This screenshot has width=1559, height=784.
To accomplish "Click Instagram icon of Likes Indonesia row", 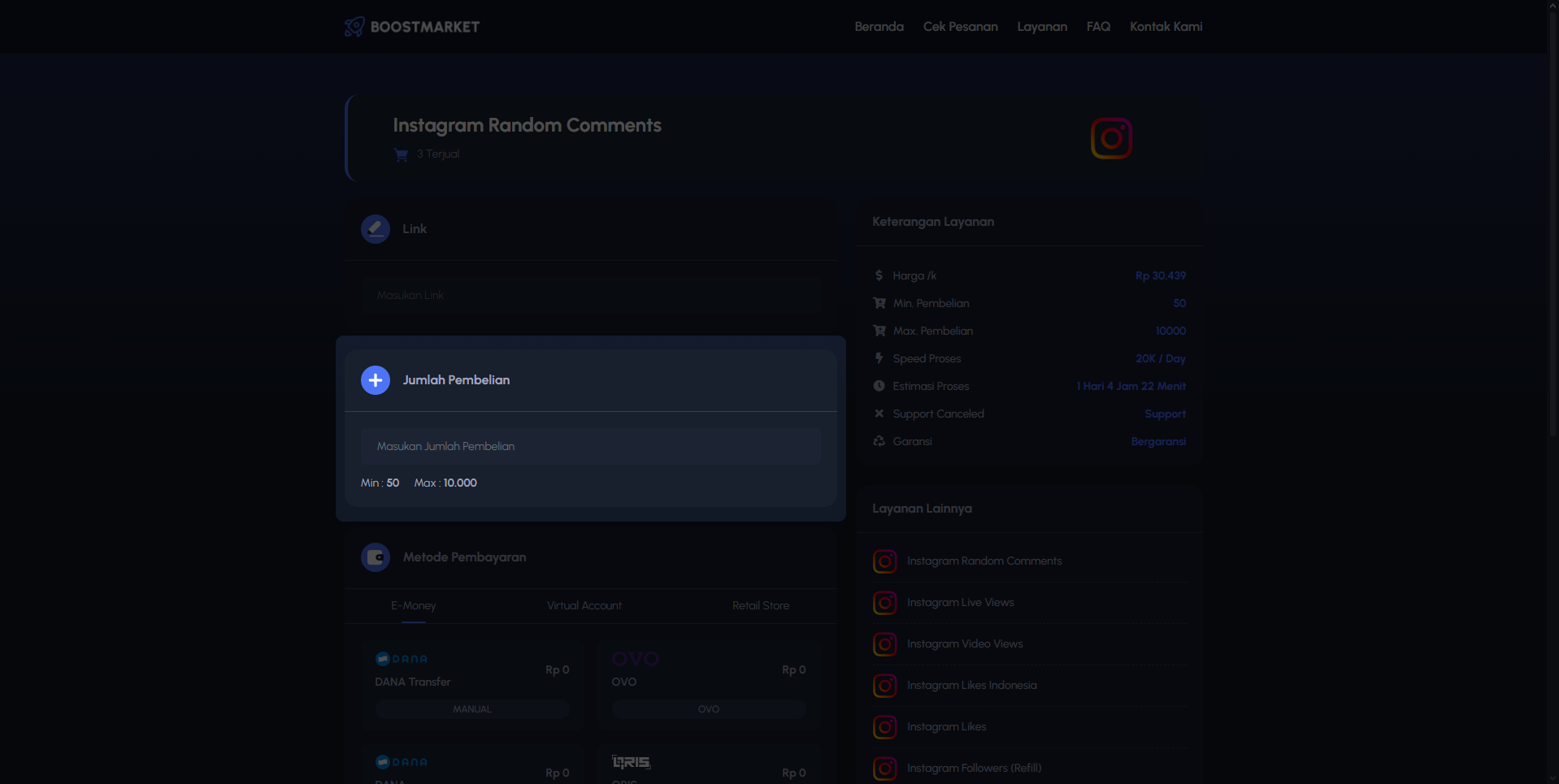I will tap(885, 686).
